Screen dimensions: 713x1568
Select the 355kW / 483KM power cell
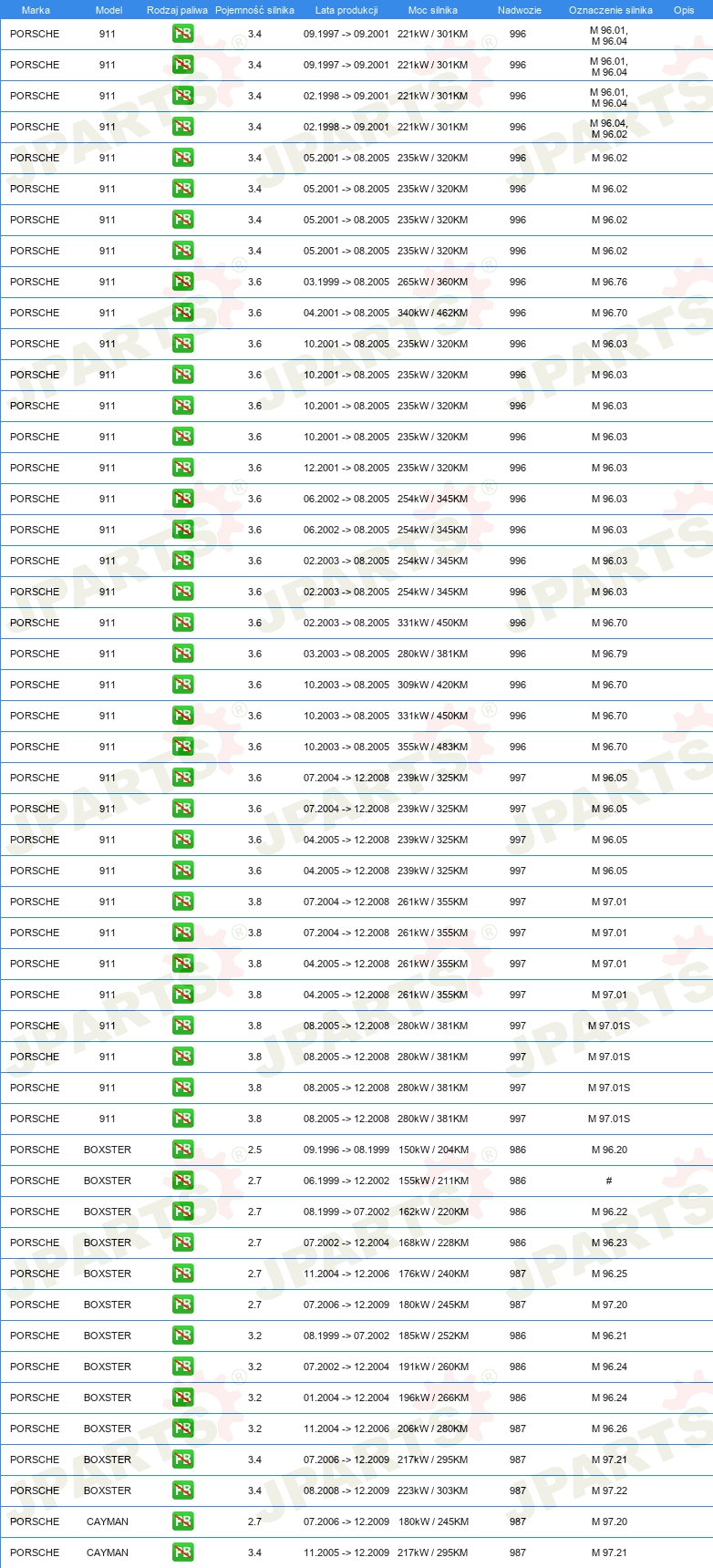click(432, 747)
